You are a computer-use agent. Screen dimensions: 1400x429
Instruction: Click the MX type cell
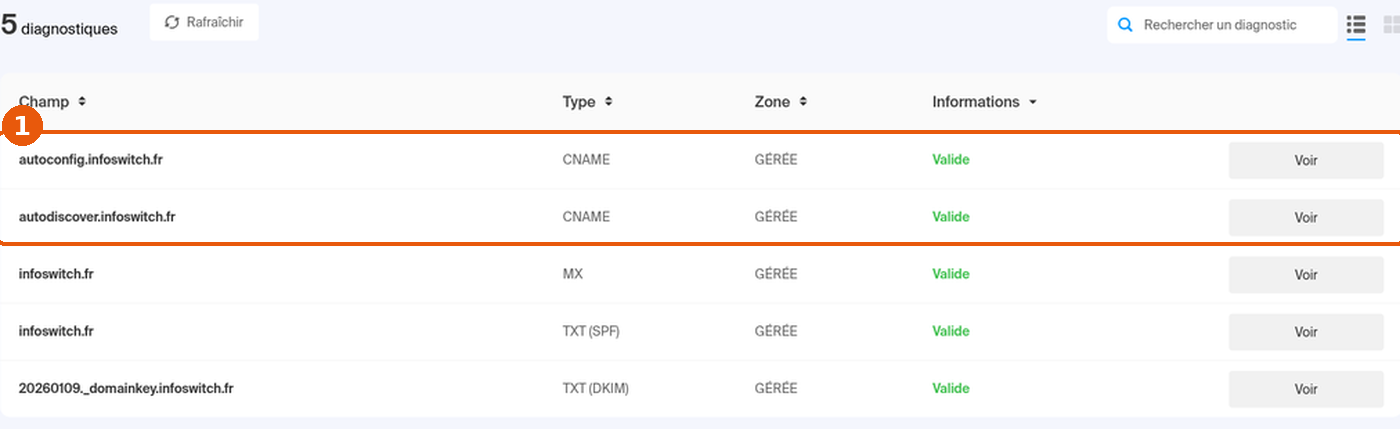(573, 273)
